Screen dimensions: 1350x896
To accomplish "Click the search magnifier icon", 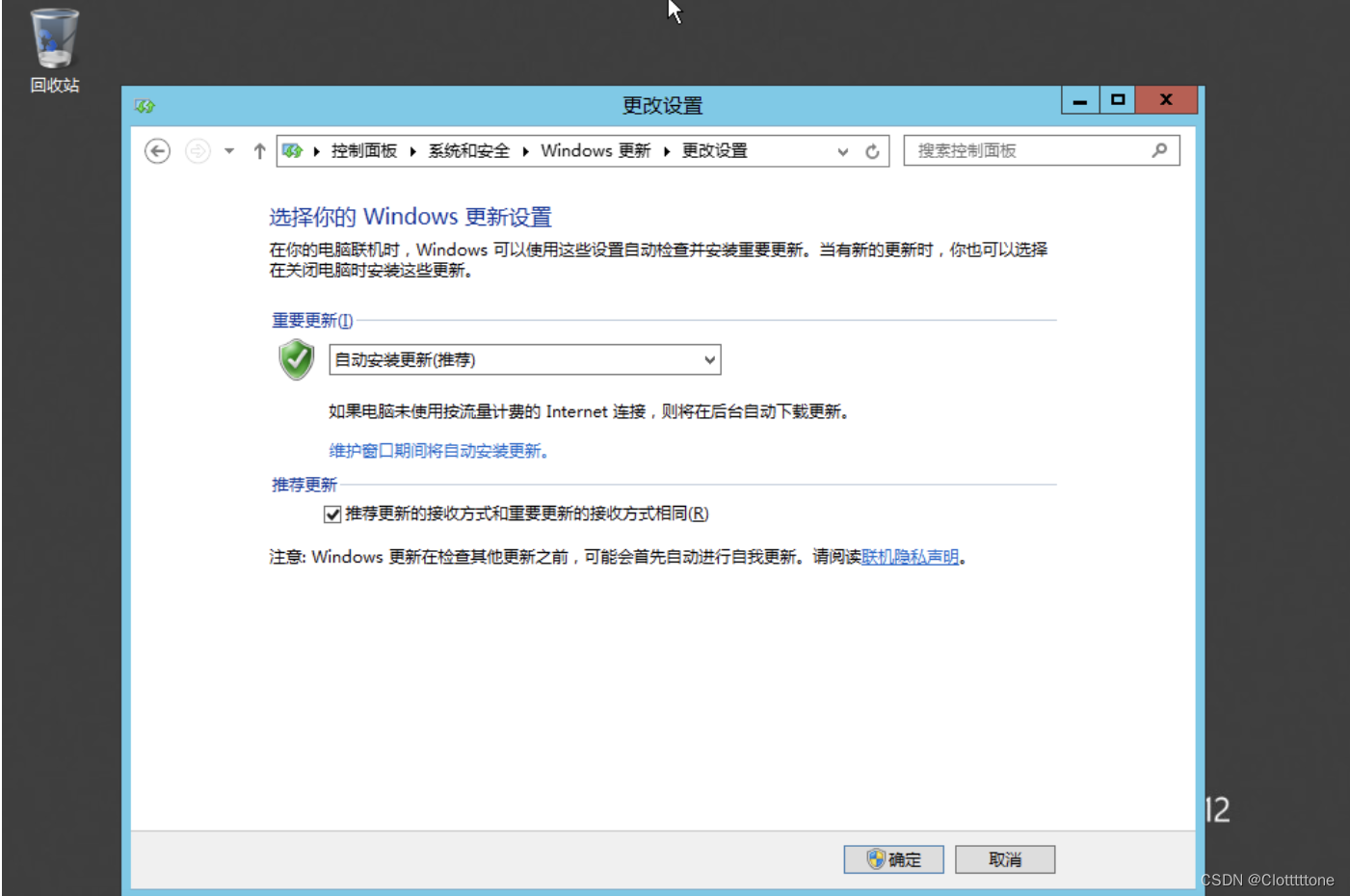I will pyautogui.click(x=1160, y=150).
